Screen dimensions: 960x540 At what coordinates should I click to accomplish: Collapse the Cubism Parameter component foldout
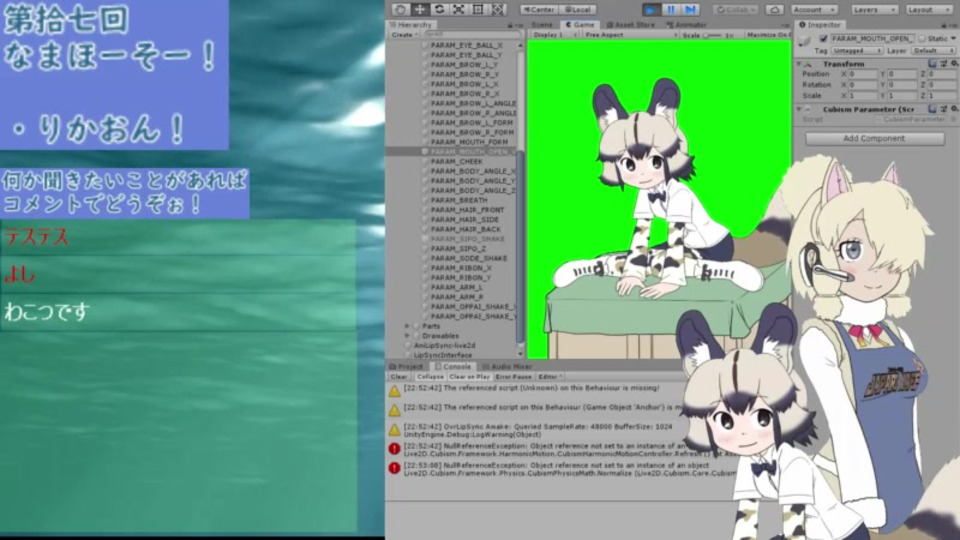[x=798, y=109]
